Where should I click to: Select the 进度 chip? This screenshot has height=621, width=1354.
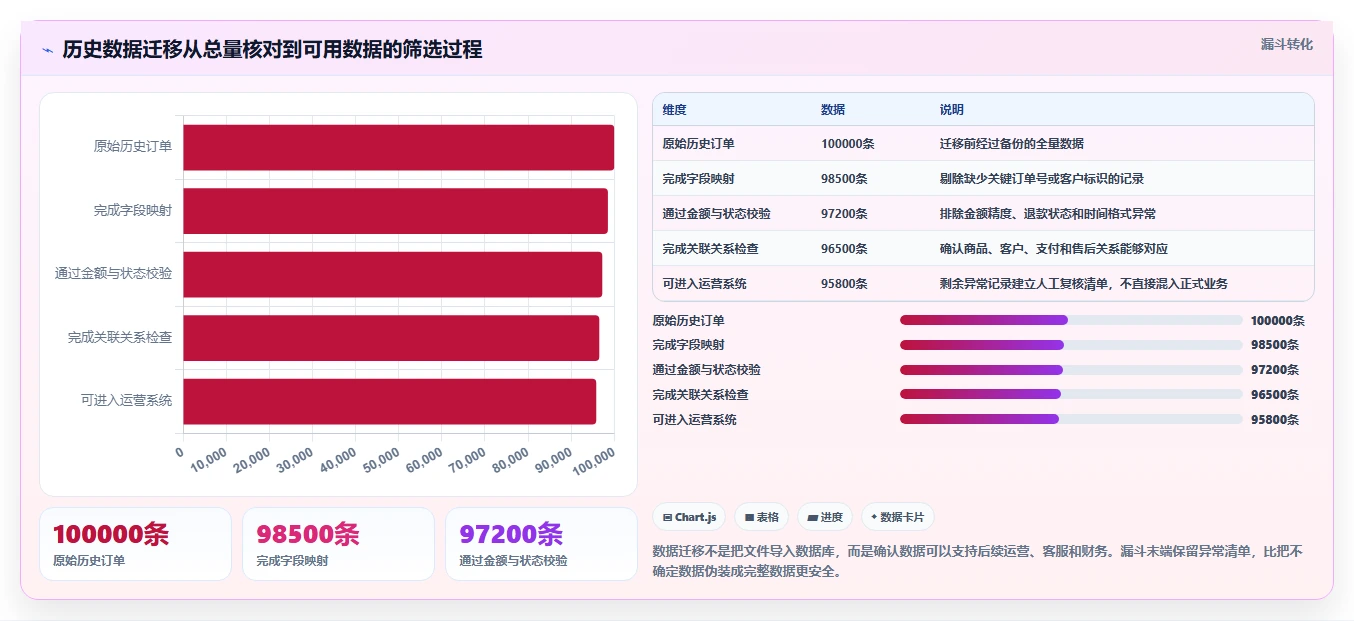coord(825,517)
